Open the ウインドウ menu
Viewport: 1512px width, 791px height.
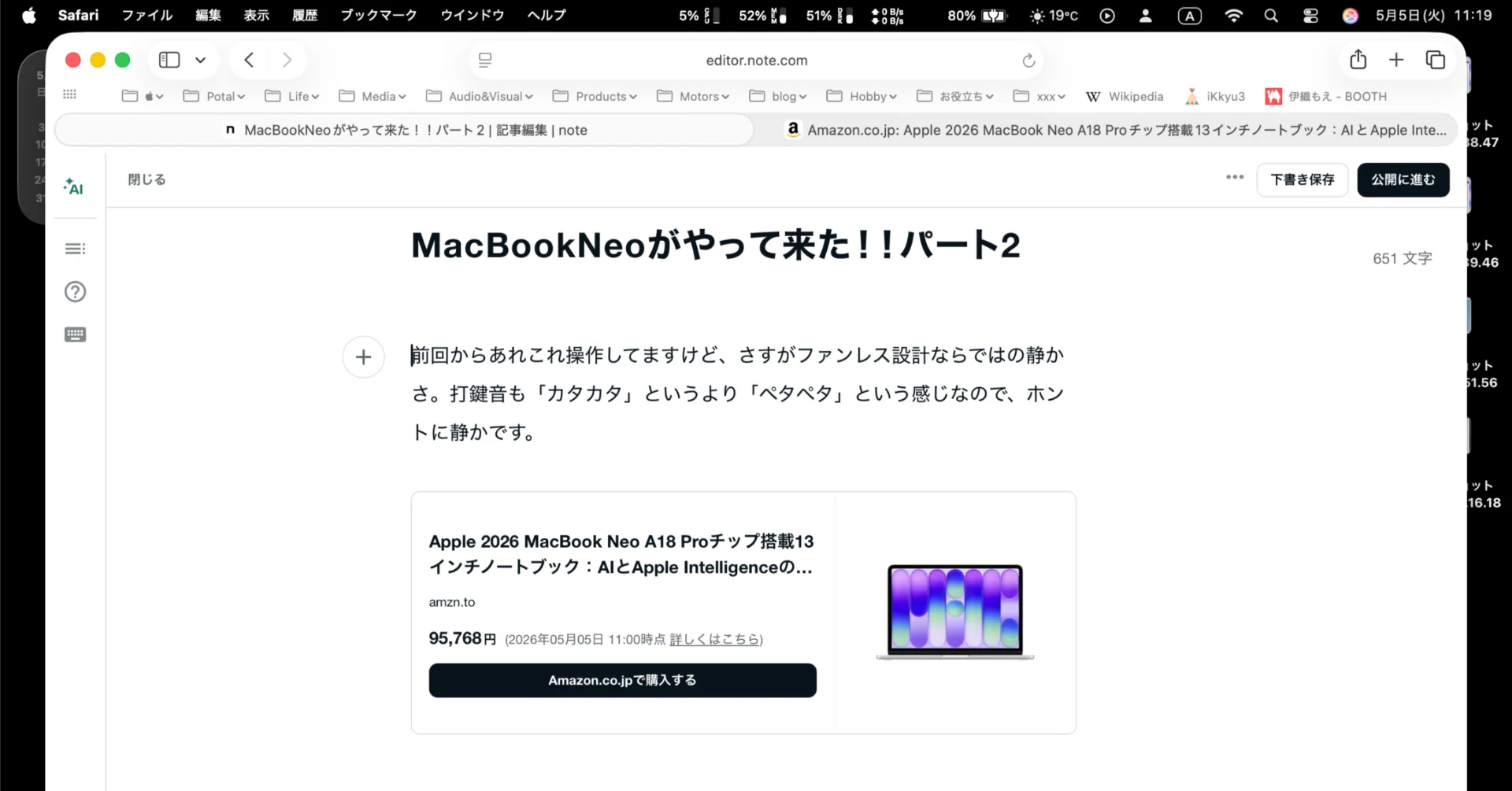[472, 15]
